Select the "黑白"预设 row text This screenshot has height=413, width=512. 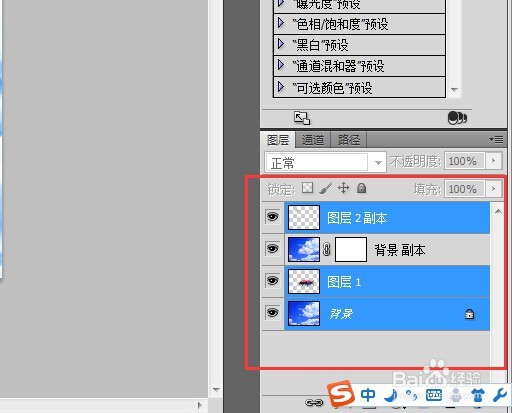pyautogui.click(x=320, y=45)
